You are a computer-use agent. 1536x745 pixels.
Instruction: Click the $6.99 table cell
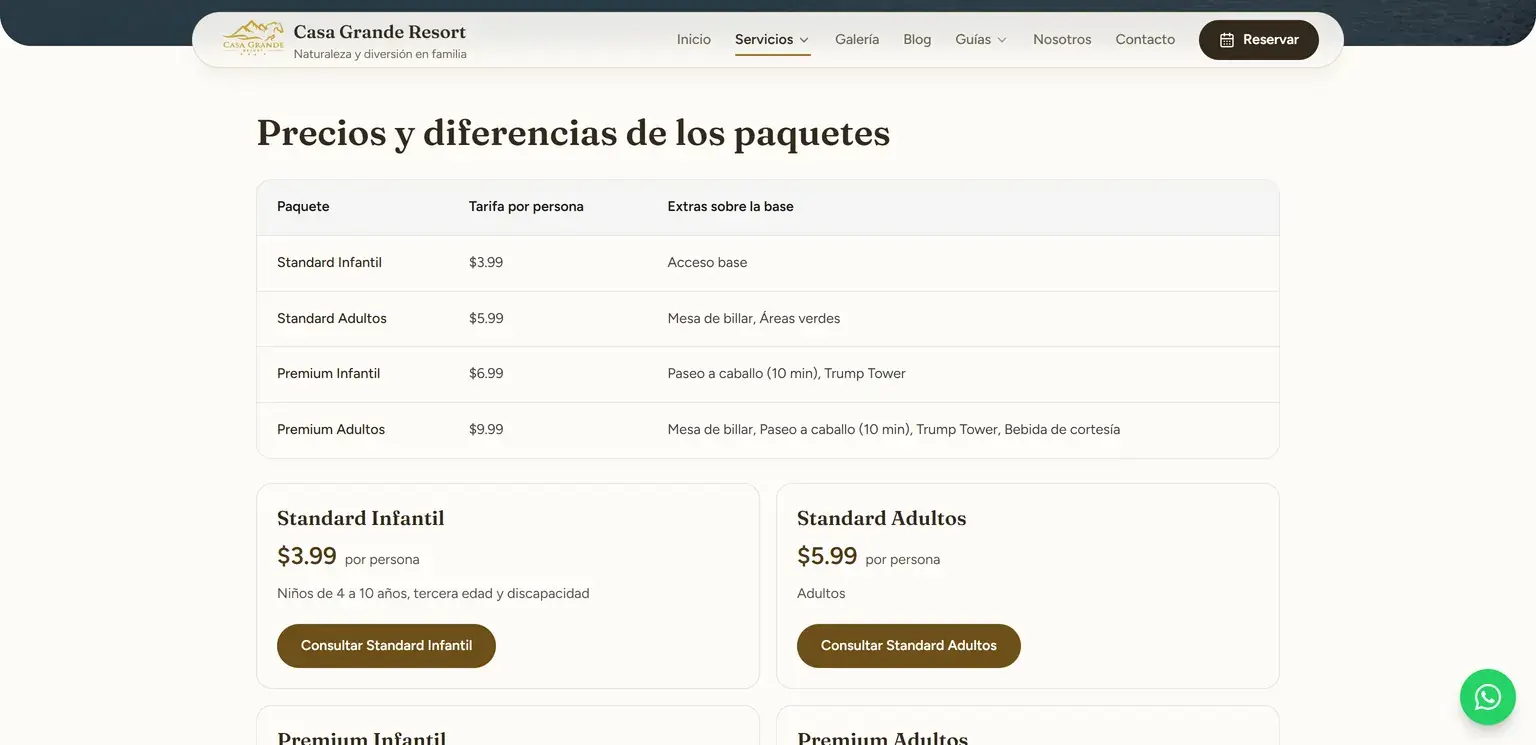click(x=486, y=374)
